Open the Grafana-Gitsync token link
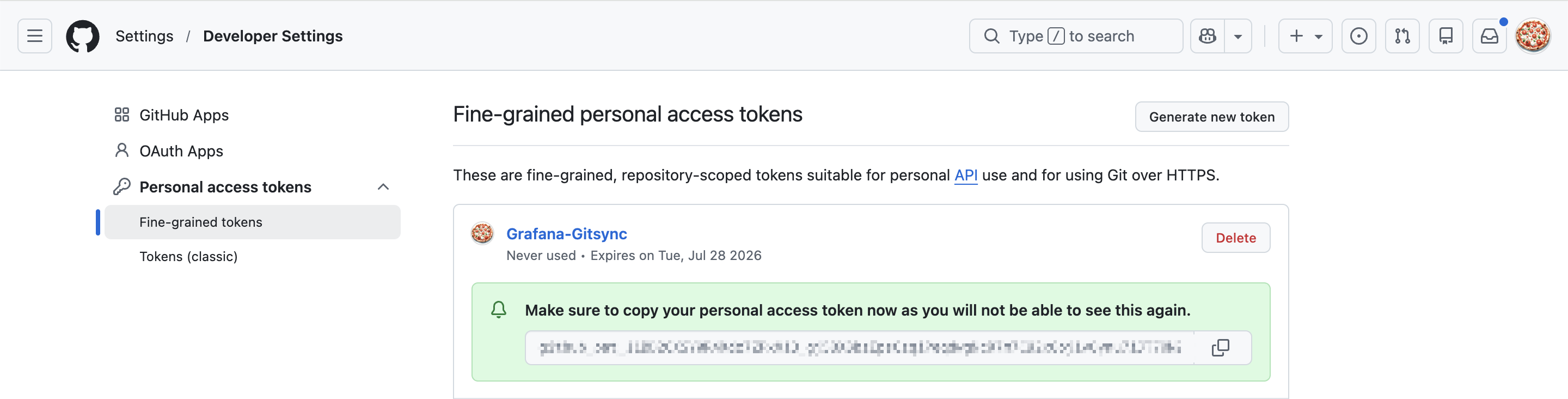This screenshot has height=399, width=1568. coord(566,234)
